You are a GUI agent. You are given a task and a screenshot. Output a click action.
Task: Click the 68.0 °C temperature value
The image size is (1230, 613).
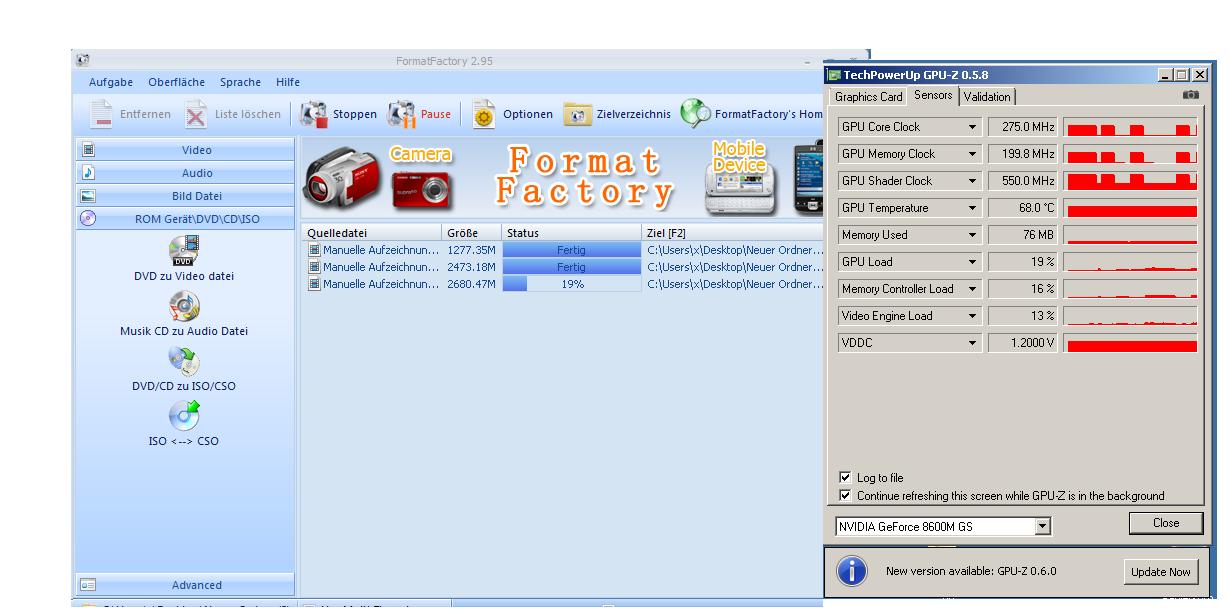click(x=1023, y=208)
